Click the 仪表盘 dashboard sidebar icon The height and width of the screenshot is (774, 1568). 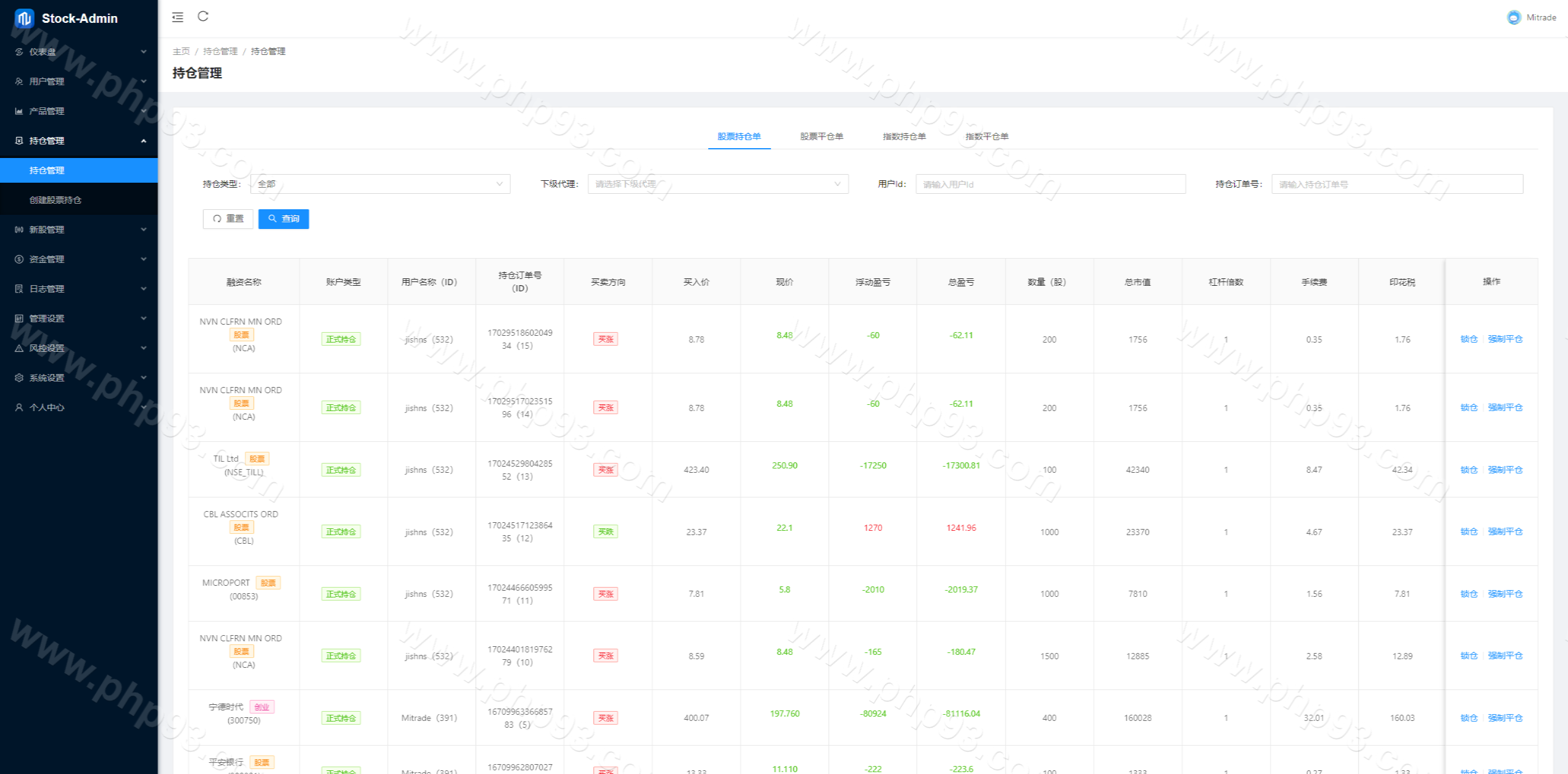pos(19,52)
